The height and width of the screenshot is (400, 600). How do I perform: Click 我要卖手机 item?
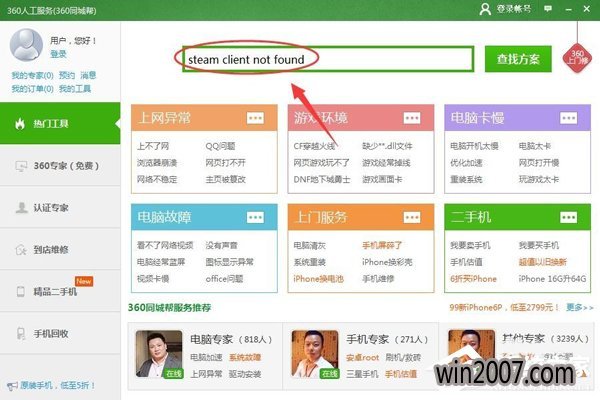[470, 245]
